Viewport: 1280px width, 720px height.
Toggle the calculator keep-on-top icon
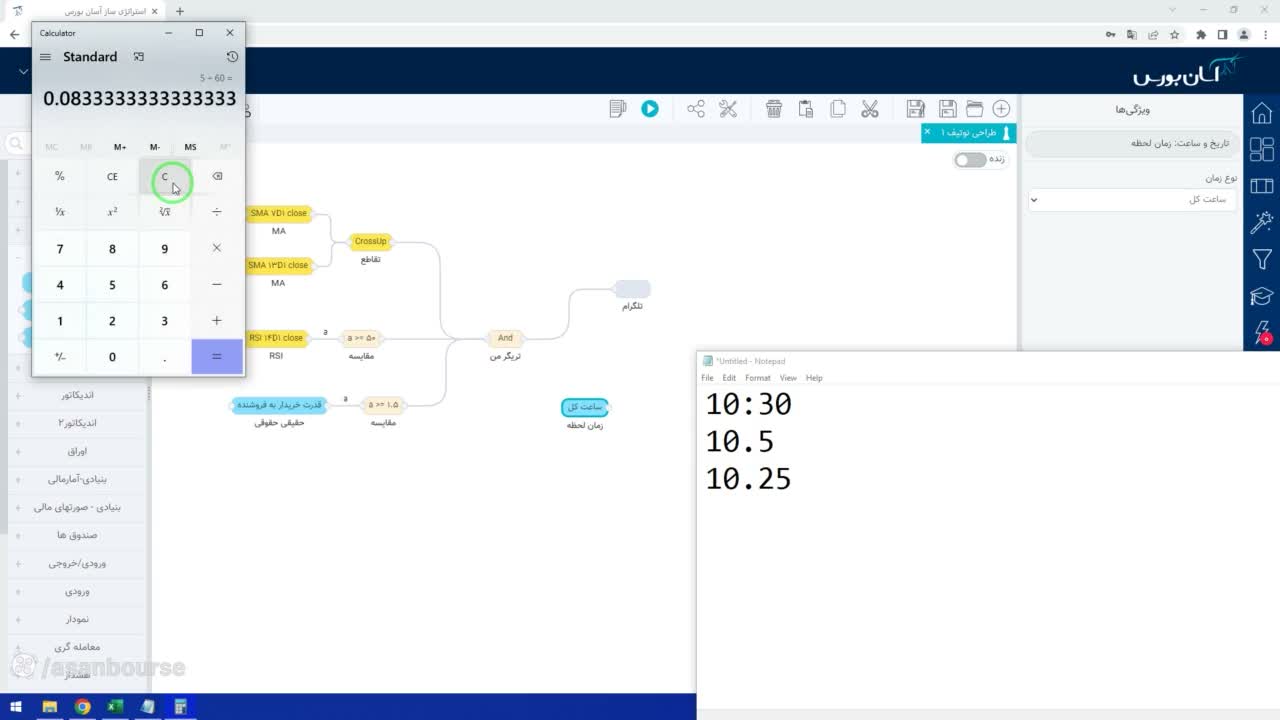point(139,57)
